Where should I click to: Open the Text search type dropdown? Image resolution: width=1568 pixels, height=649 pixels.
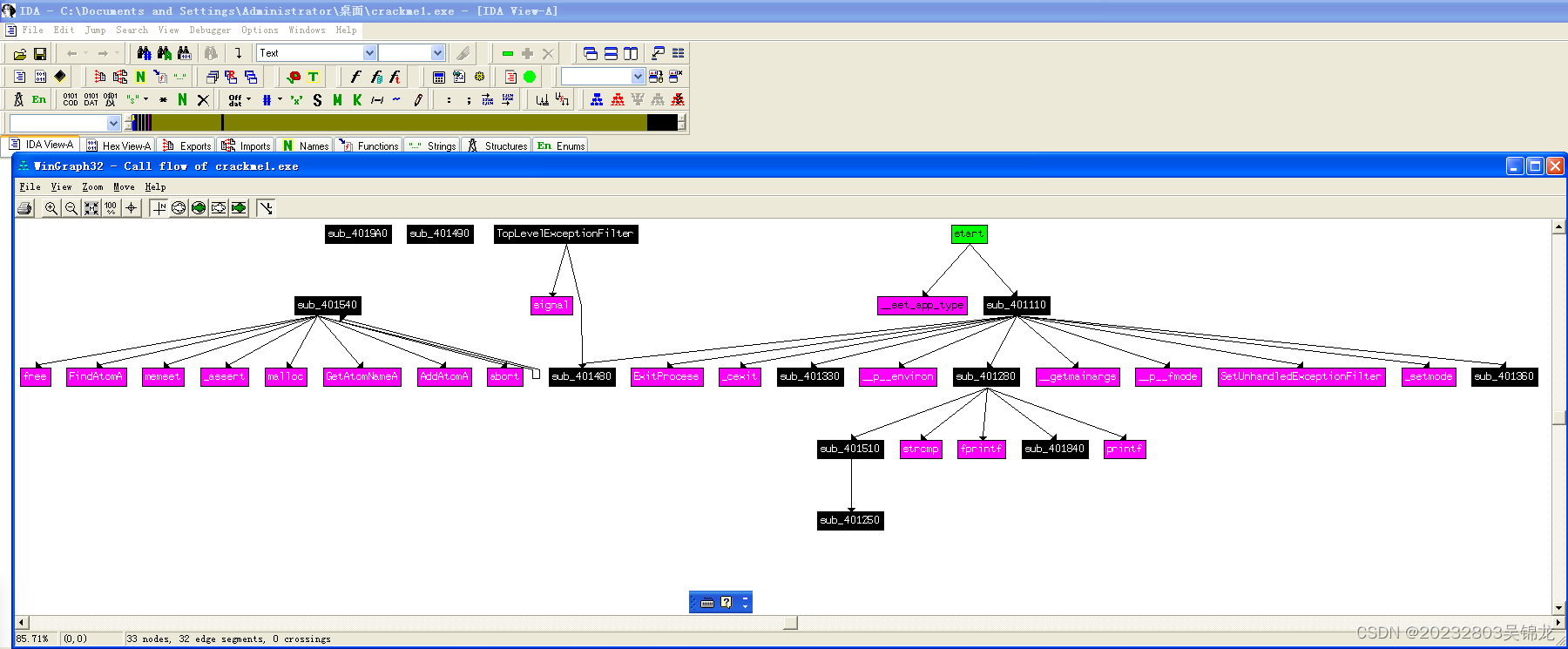click(369, 53)
